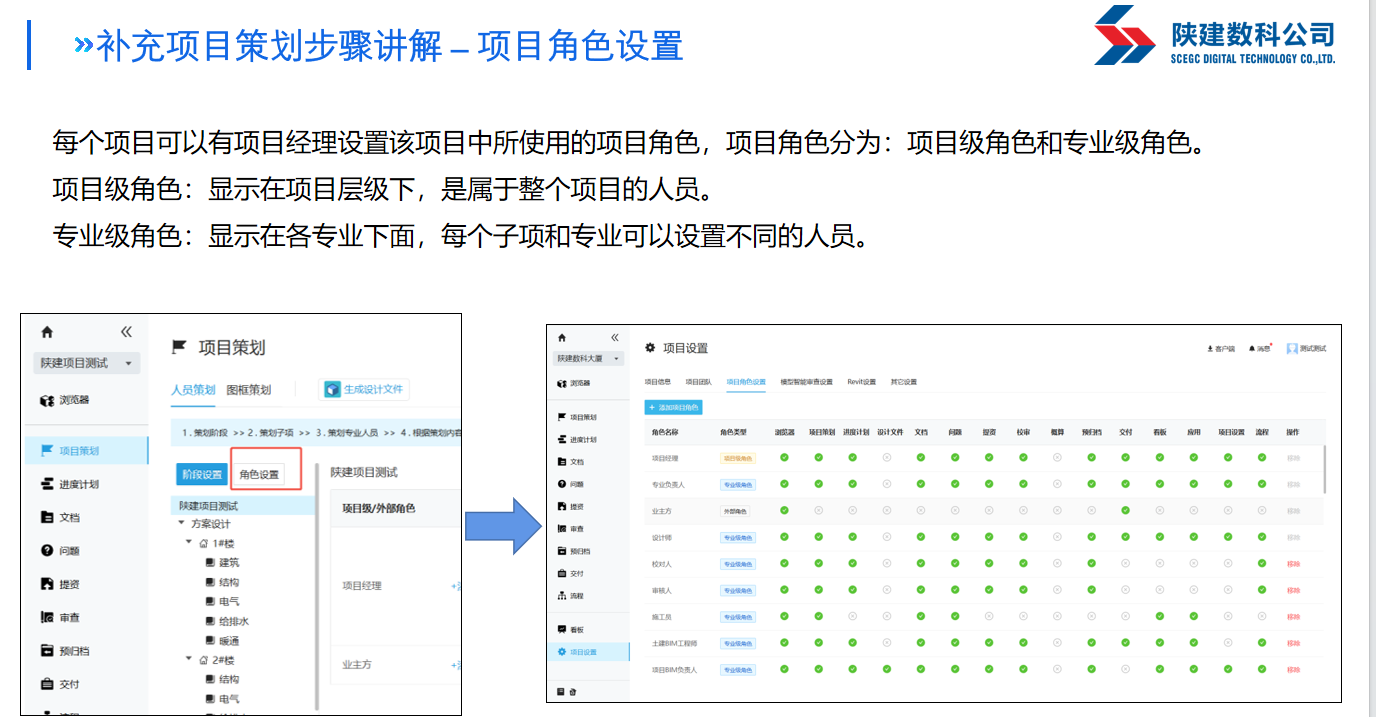1376x717 pixels.
Task: Click the 项目设置 gear icon in right sidebar
Action: (x=562, y=652)
